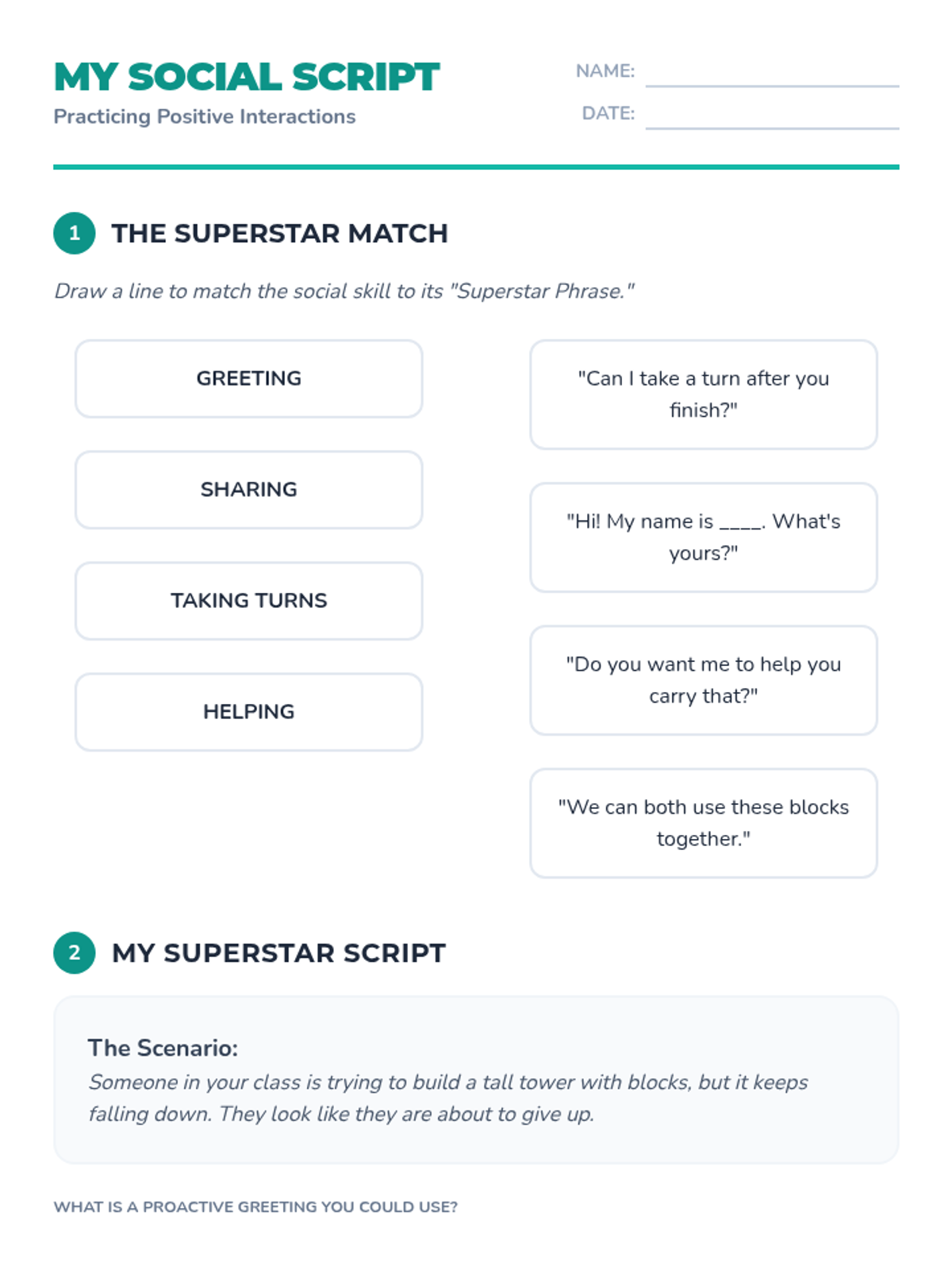Click The Scenario description box
952x1270 pixels.
point(476,1080)
